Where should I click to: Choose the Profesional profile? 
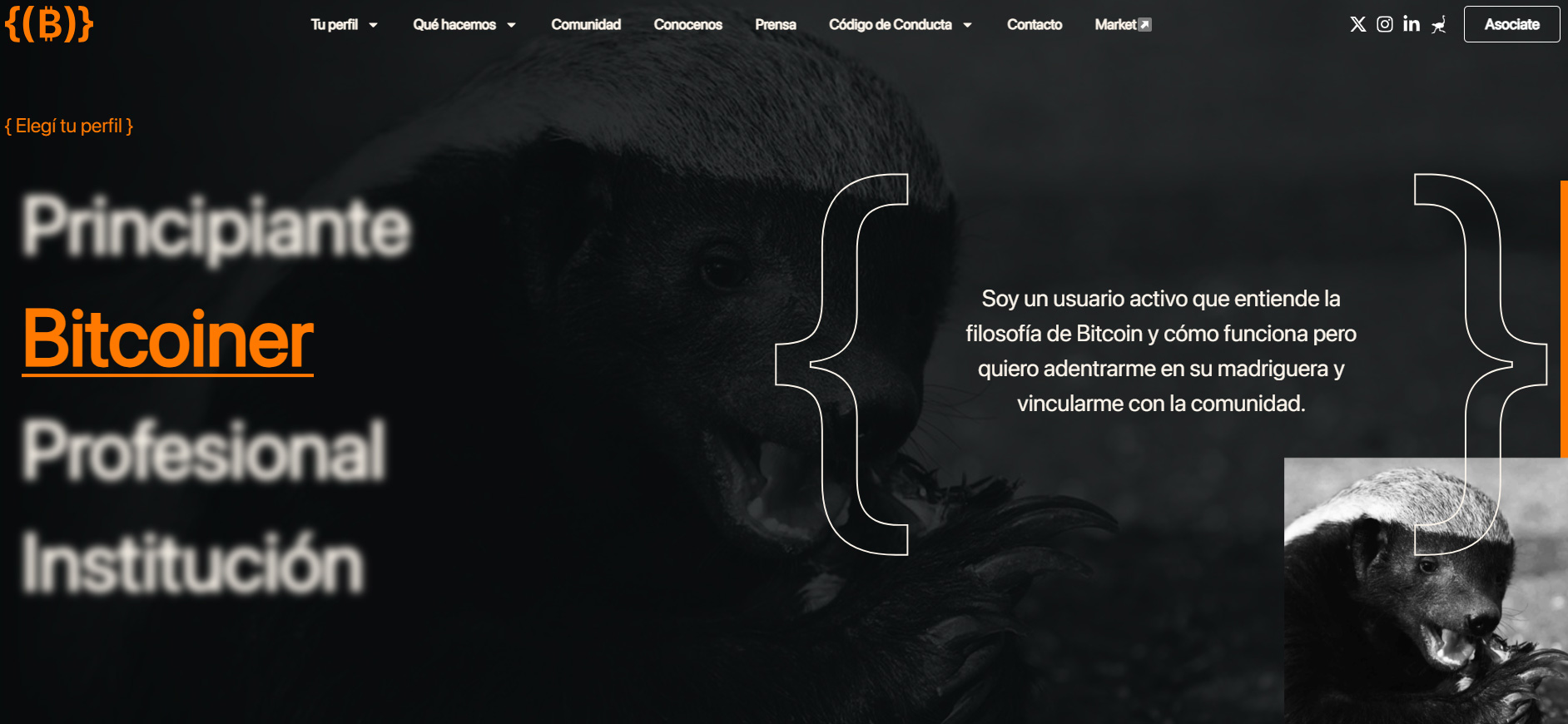pyautogui.click(x=204, y=450)
